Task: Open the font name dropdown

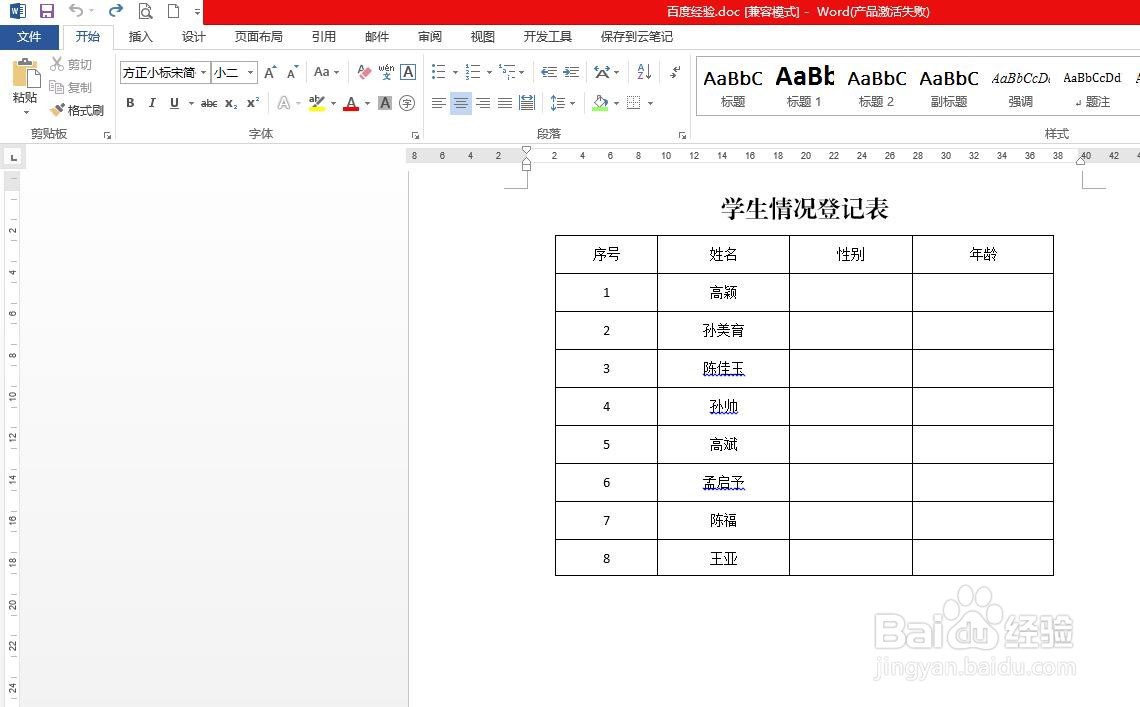Action: (x=203, y=72)
